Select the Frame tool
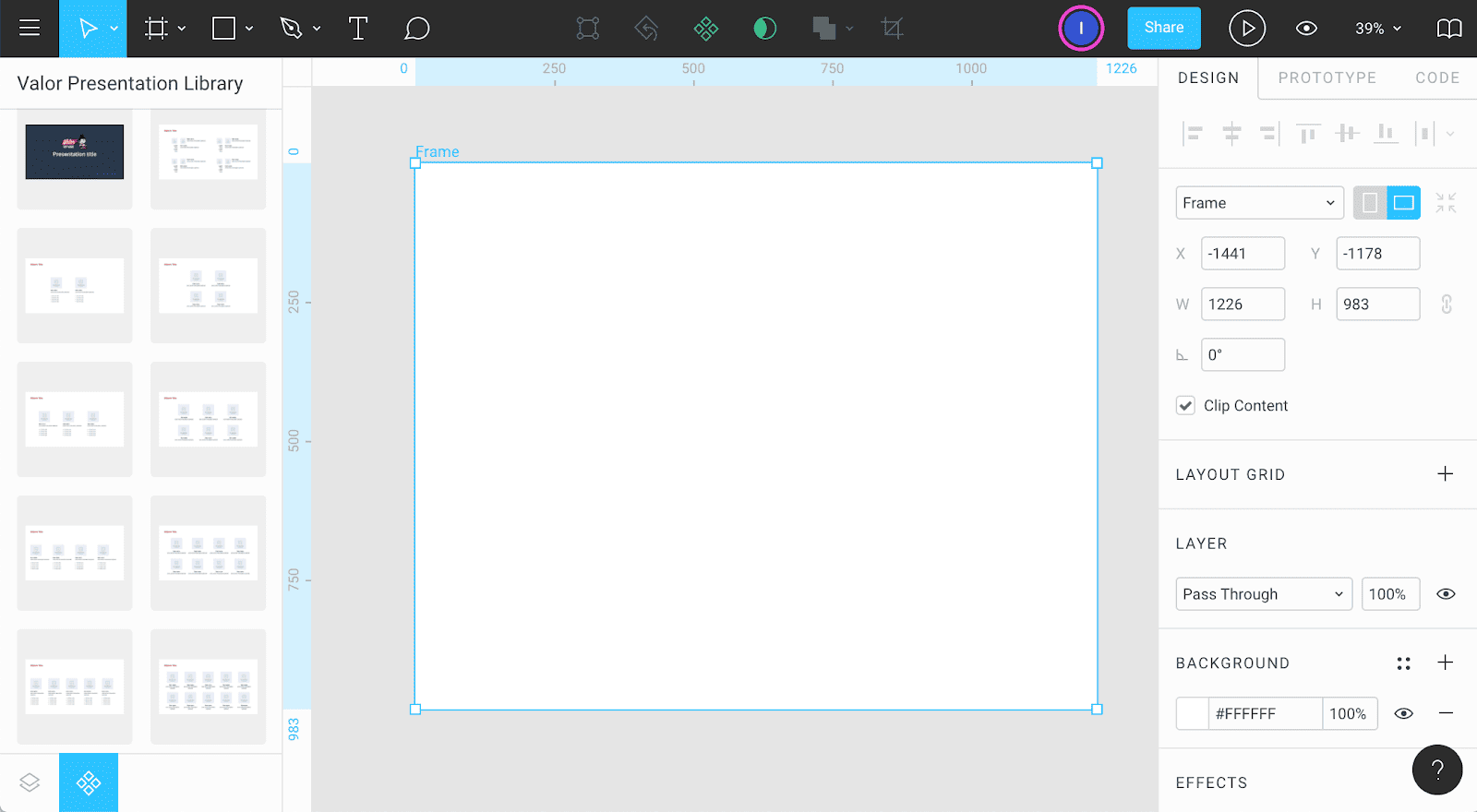 click(156, 29)
